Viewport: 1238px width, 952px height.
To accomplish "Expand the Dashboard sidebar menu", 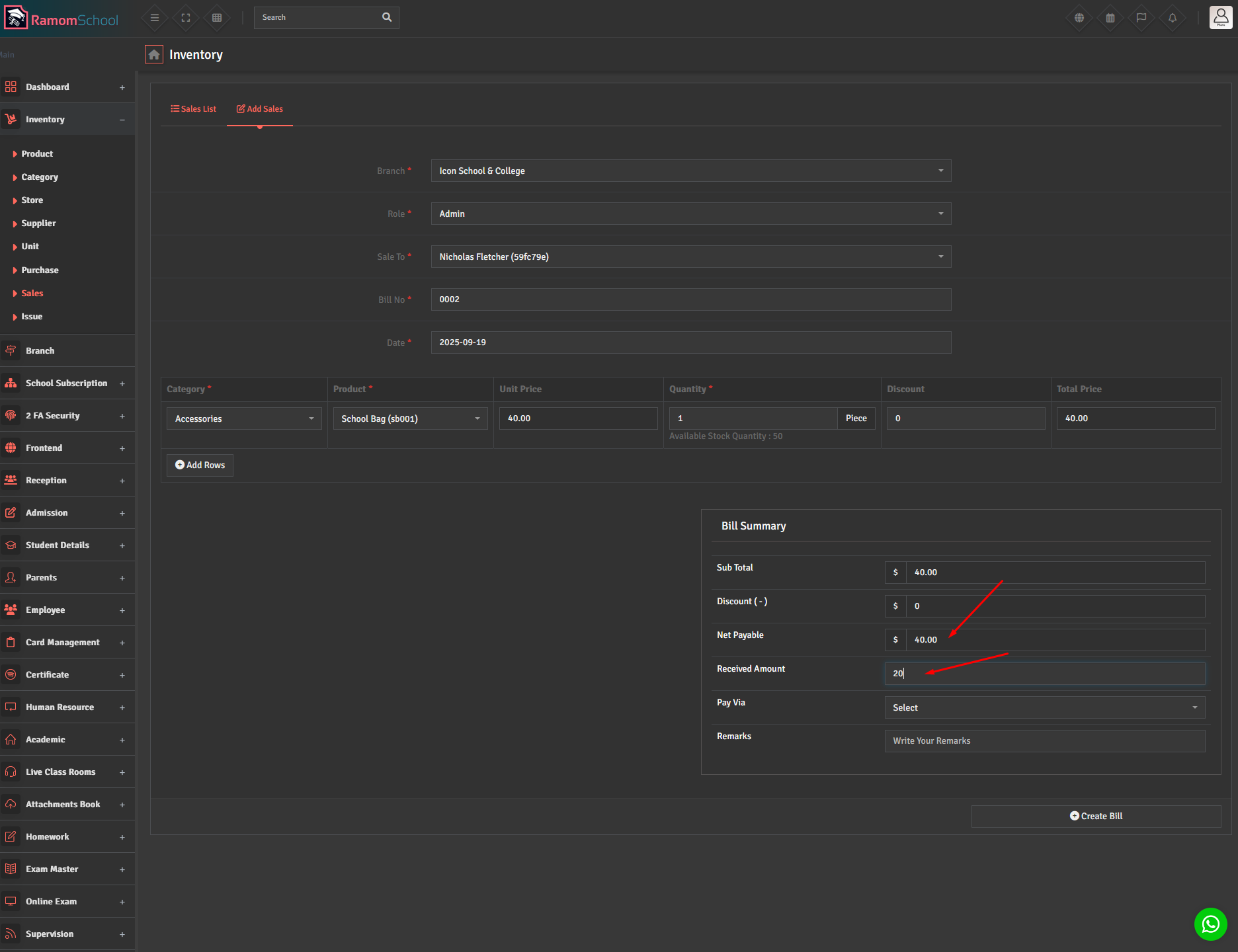I will tap(122, 87).
